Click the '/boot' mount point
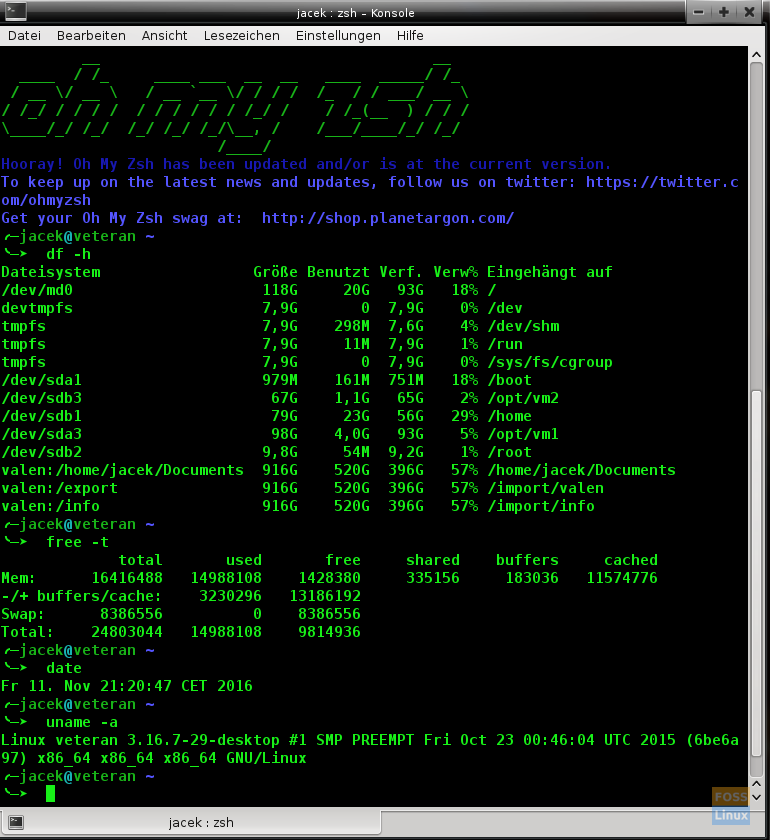Viewport: 770px width, 840px height. (x=510, y=380)
